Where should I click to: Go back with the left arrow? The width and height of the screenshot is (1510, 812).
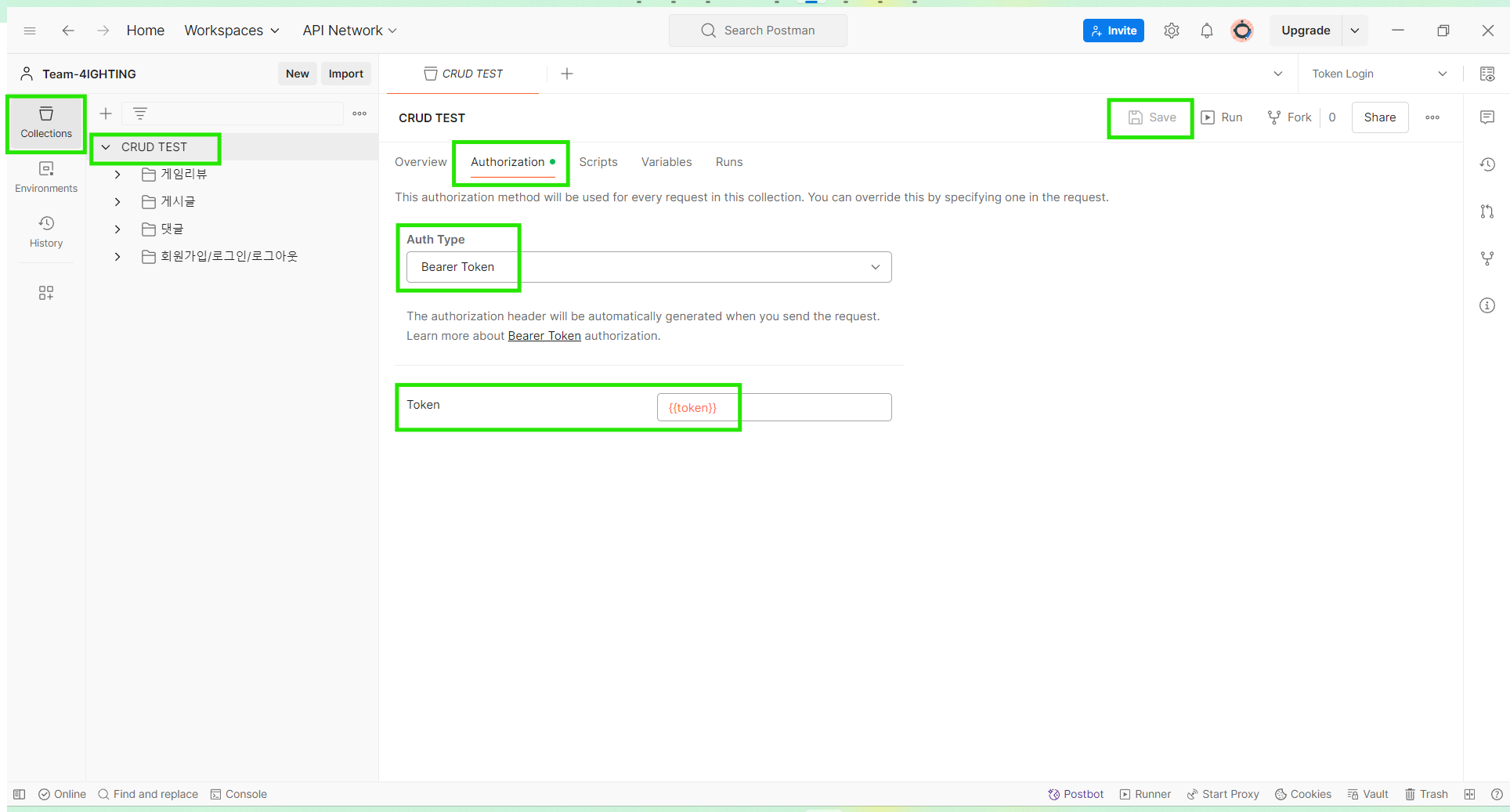tap(68, 31)
